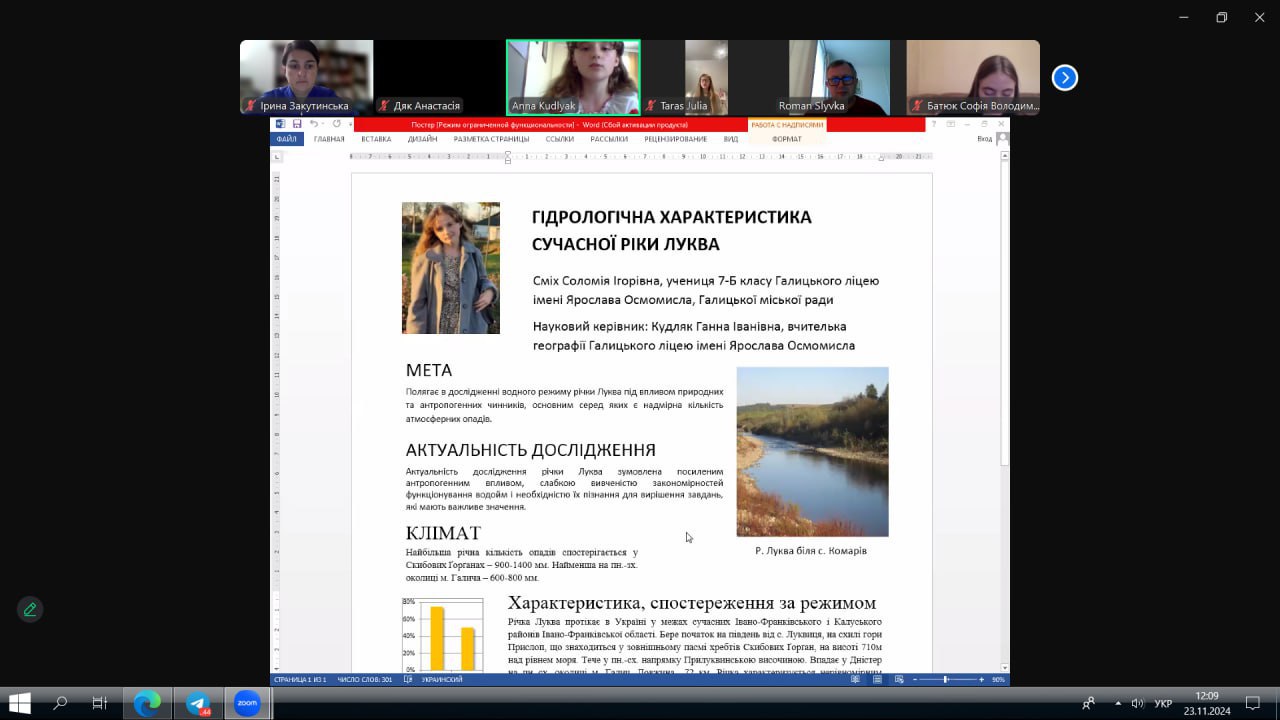This screenshot has height=720, width=1280.
Task: Open the РЕЦЕНЗИРОВАНИЕ ribbon tab
Action: pos(675,139)
